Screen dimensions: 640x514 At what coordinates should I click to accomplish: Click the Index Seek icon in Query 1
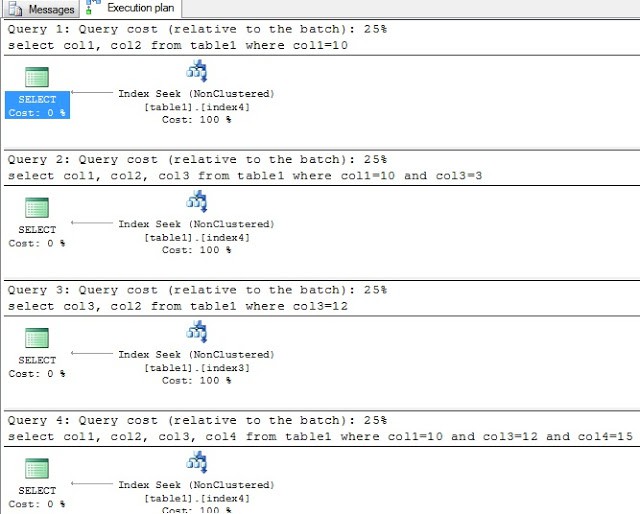click(196, 72)
